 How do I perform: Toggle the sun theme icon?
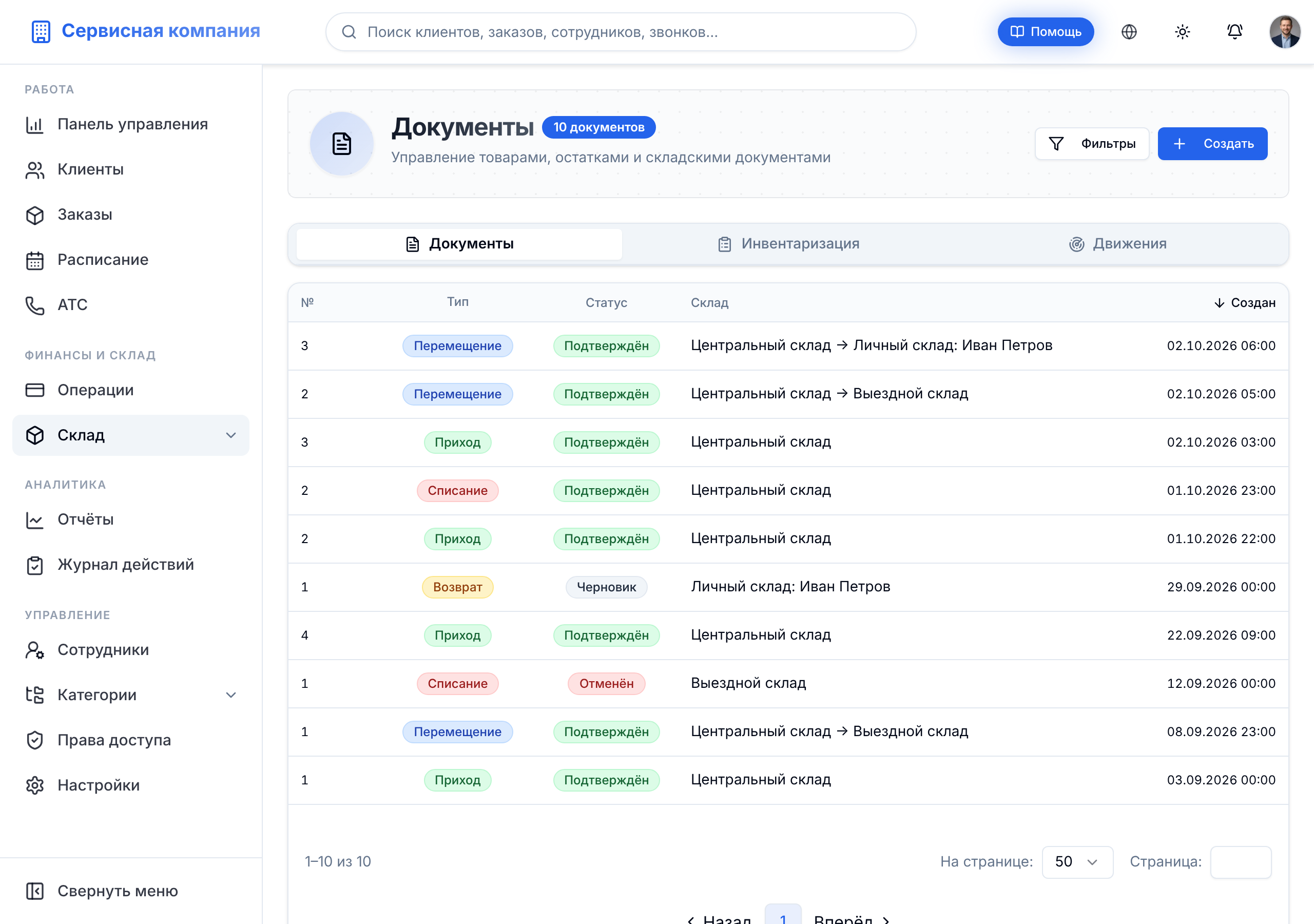(x=1182, y=31)
